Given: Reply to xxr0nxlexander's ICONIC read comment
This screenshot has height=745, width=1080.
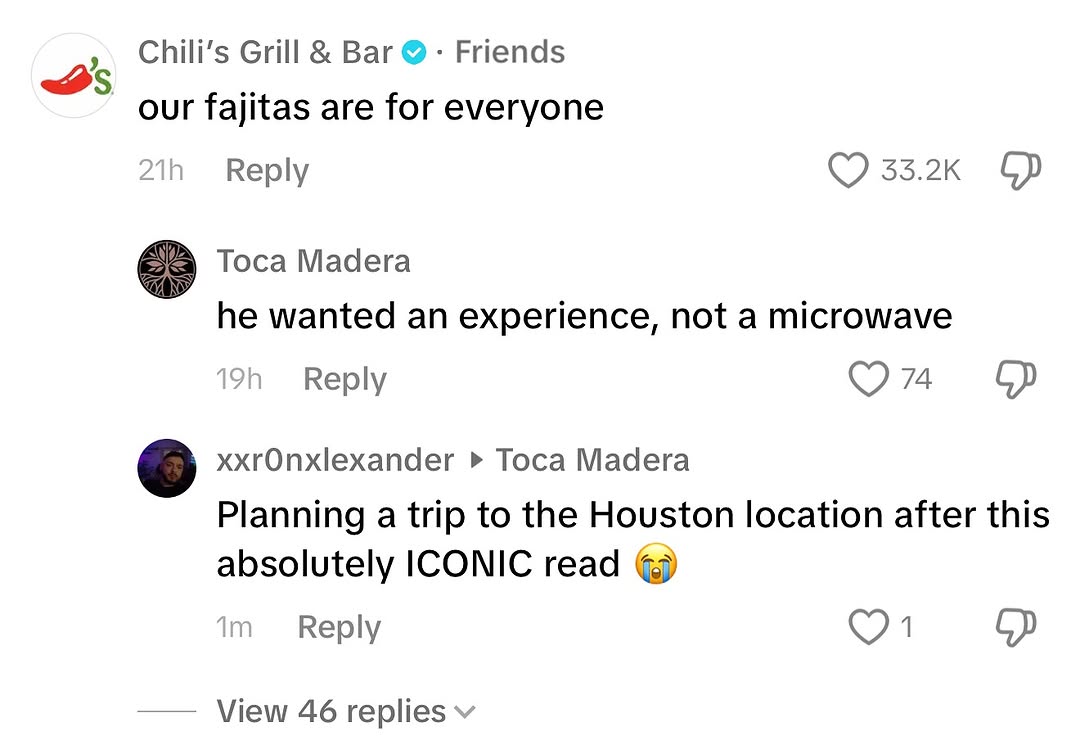Looking at the screenshot, I should (x=339, y=627).
